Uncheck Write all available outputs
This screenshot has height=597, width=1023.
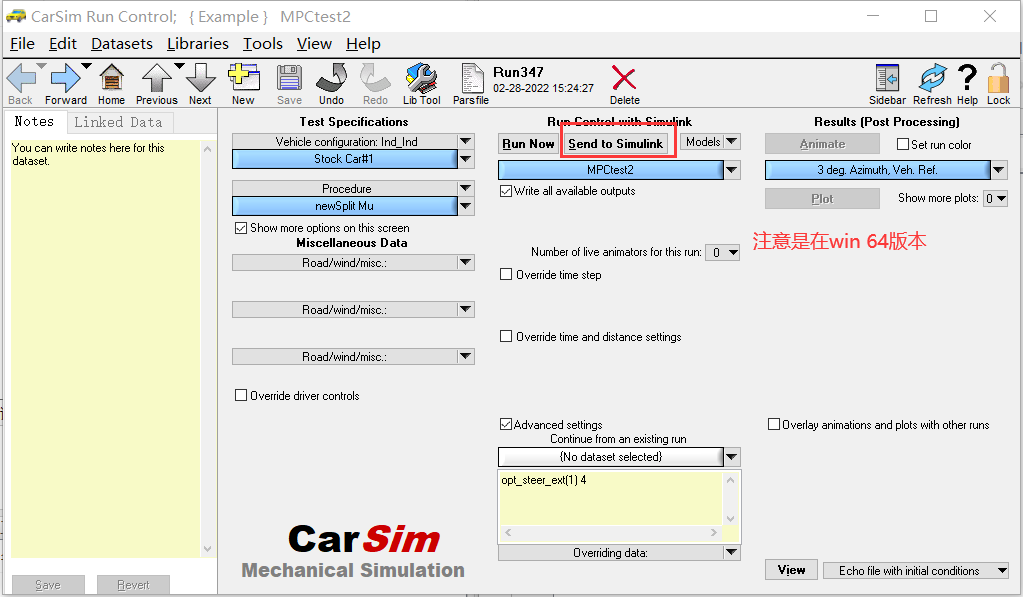pos(506,193)
